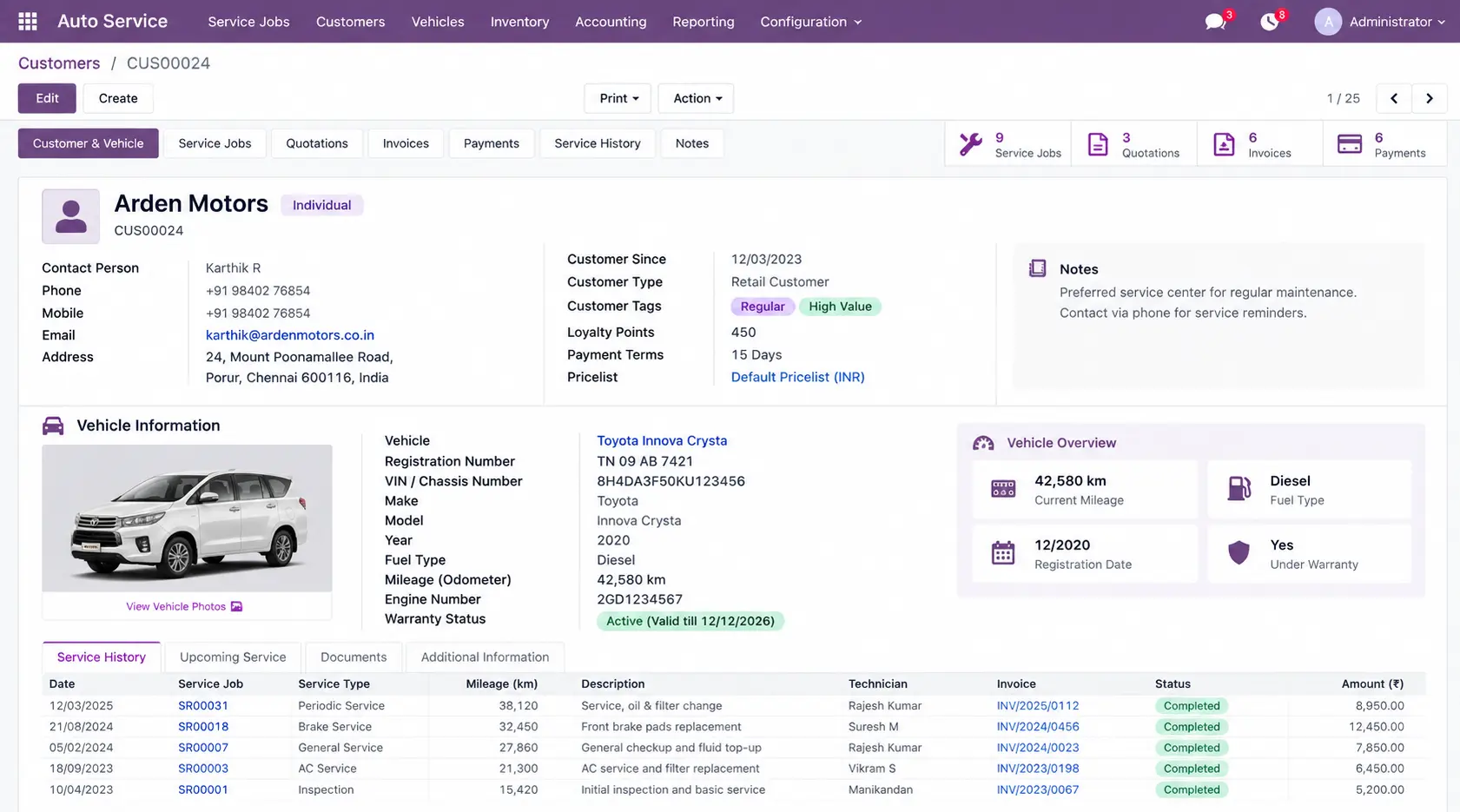Switch to the Quotations tab

(317, 143)
